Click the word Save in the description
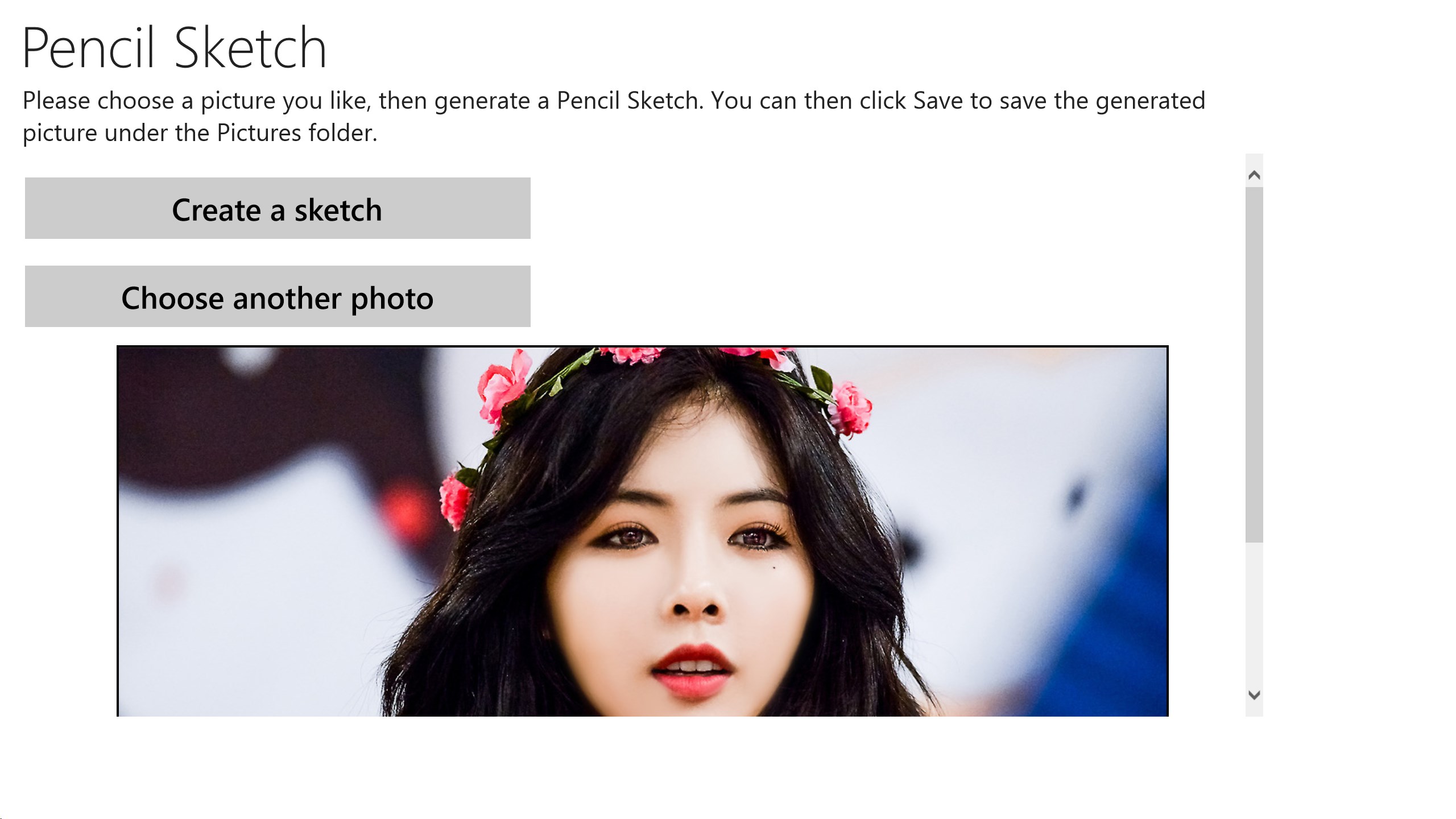The height and width of the screenshot is (819, 1456). coord(938,101)
